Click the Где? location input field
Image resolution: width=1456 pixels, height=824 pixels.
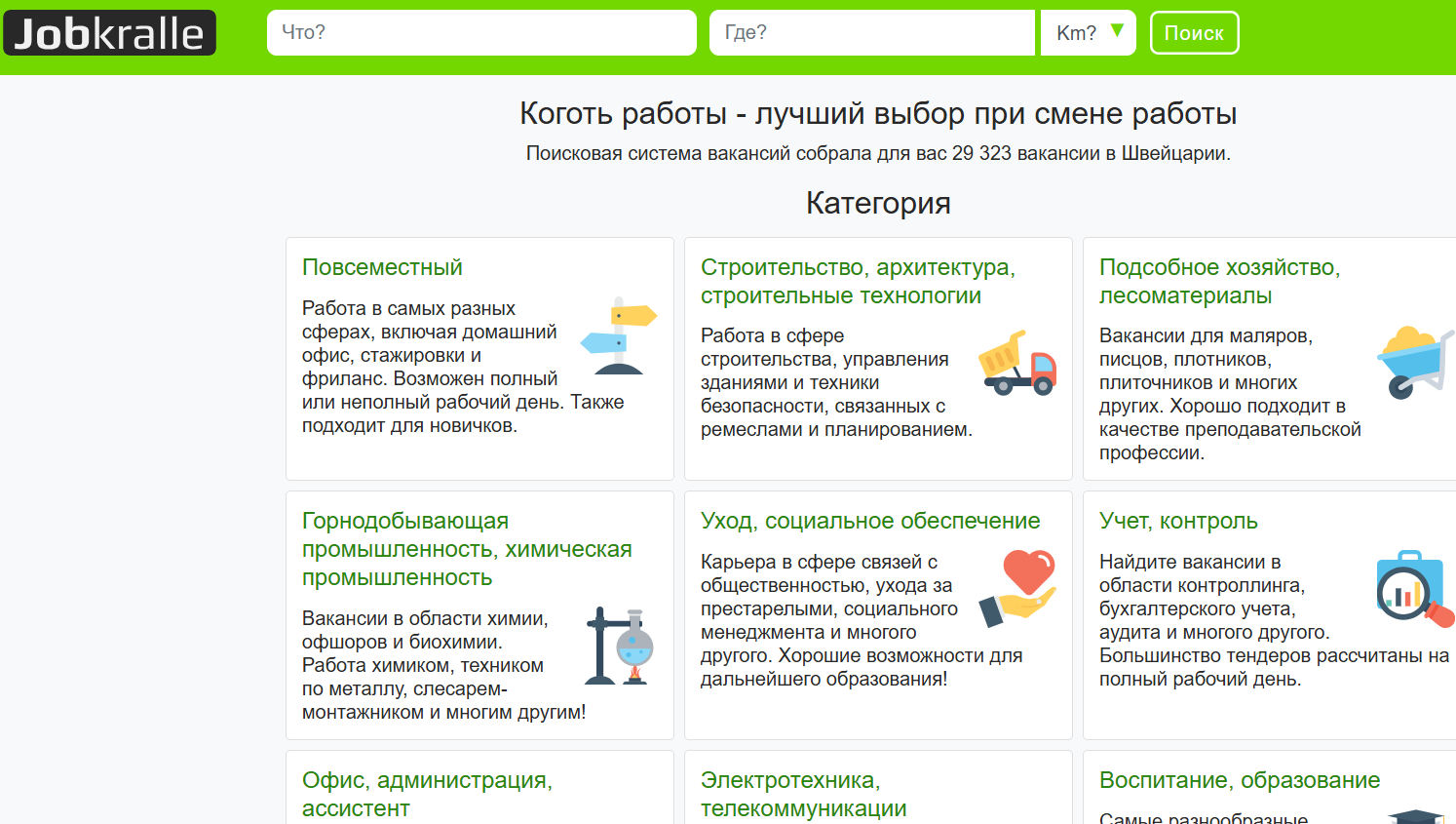[871, 33]
